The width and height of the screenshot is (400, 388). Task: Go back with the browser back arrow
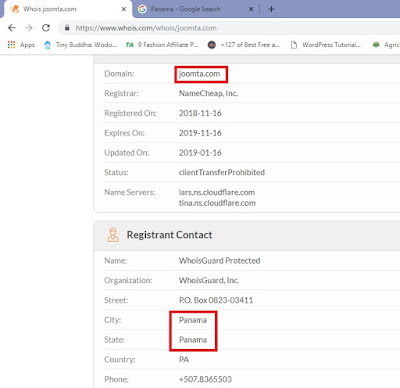(x=12, y=28)
